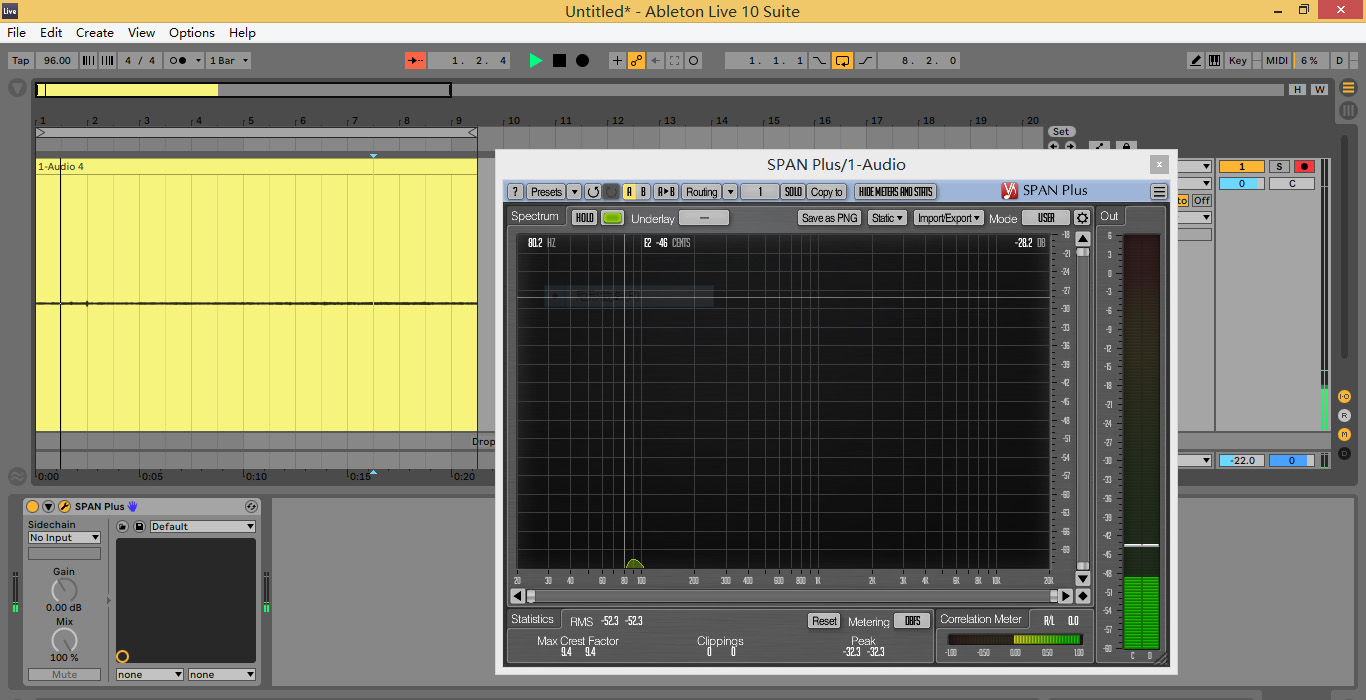
Task: Solo track 1 with S button
Action: [1279, 167]
